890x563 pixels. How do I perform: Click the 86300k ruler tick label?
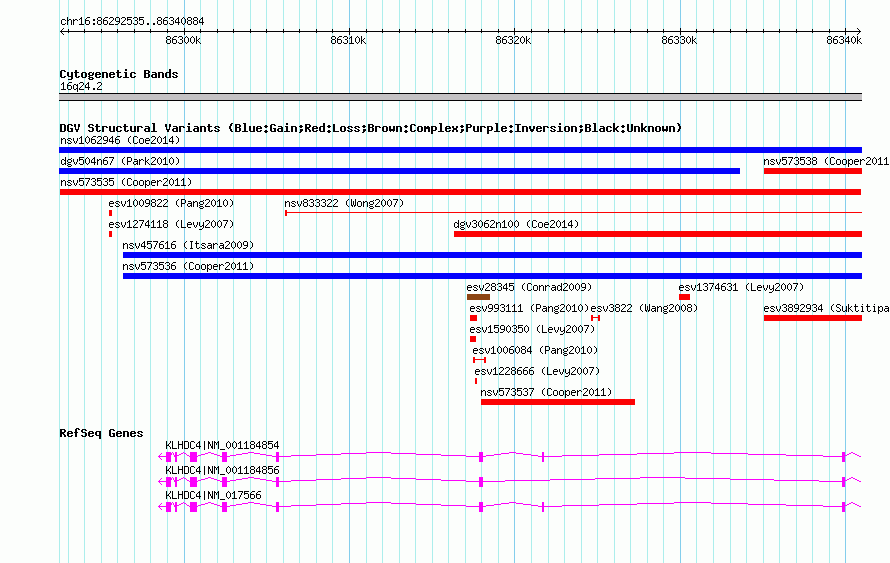coord(183,40)
